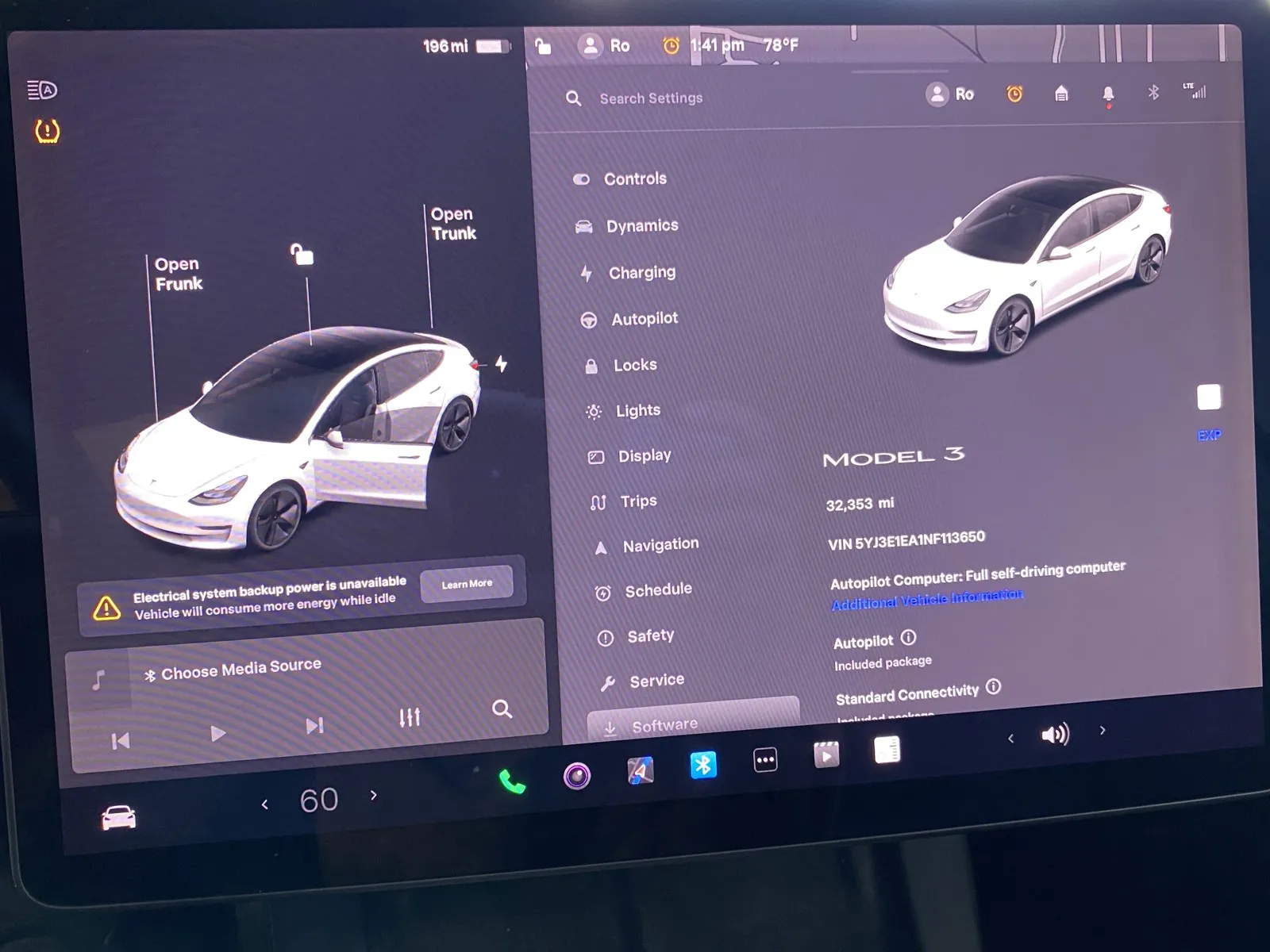Launch the Dashcam camera app

[577, 775]
